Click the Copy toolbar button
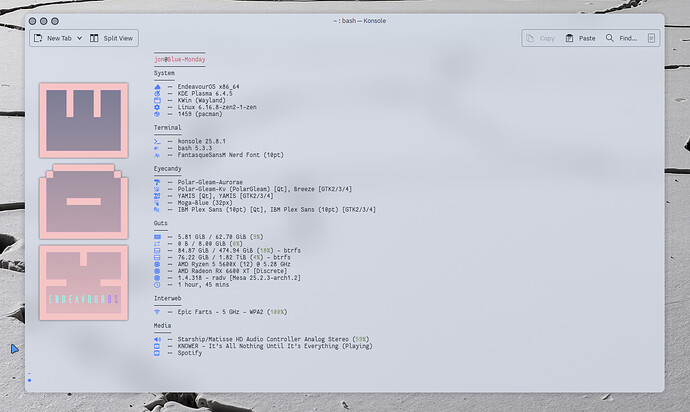 [x=540, y=38]
